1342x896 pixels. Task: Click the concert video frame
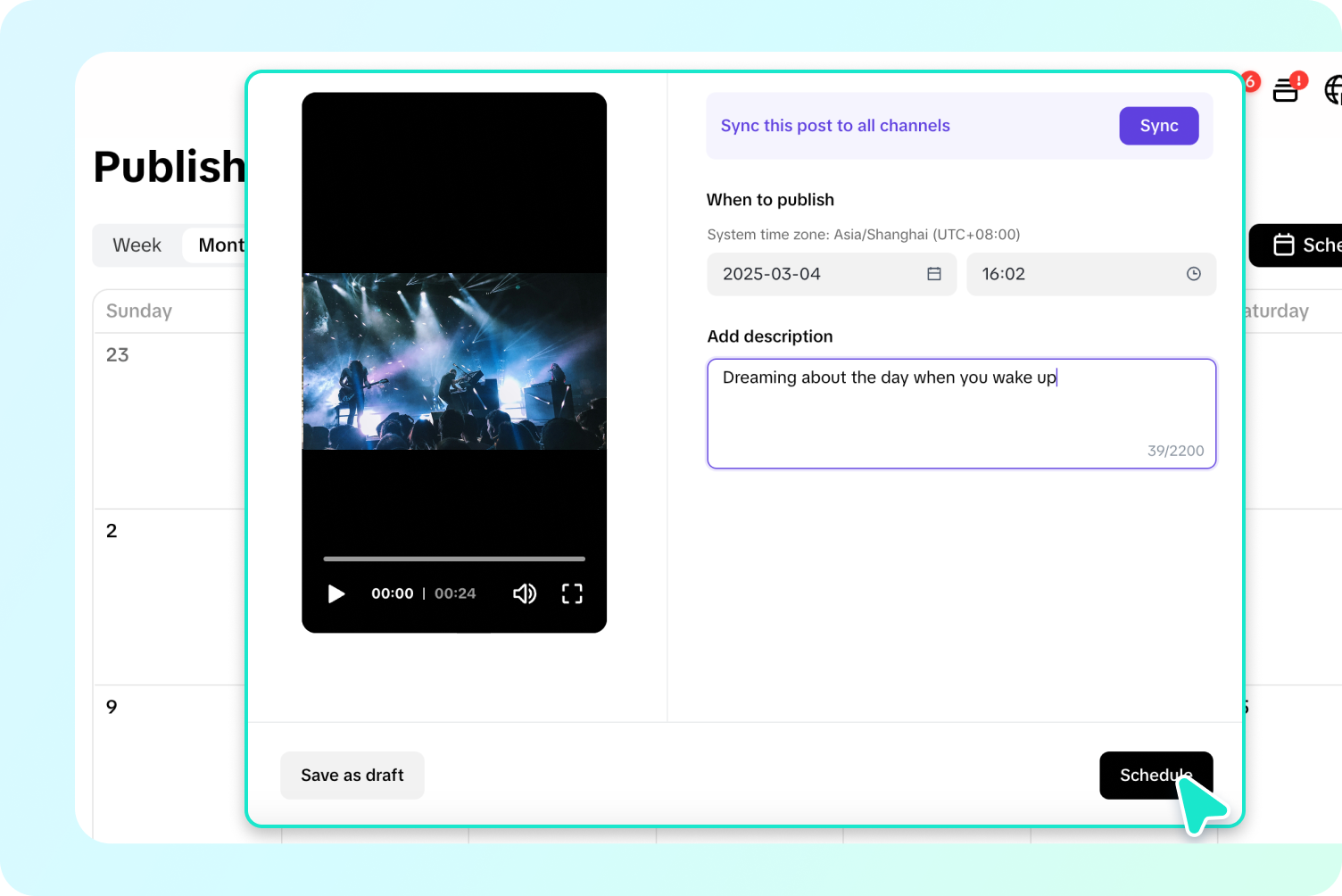point(454,361)
